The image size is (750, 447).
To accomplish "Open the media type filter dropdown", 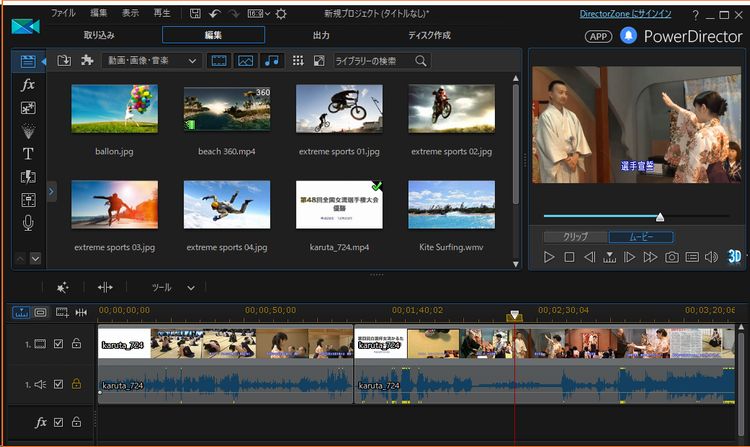I will coord(151,61).
